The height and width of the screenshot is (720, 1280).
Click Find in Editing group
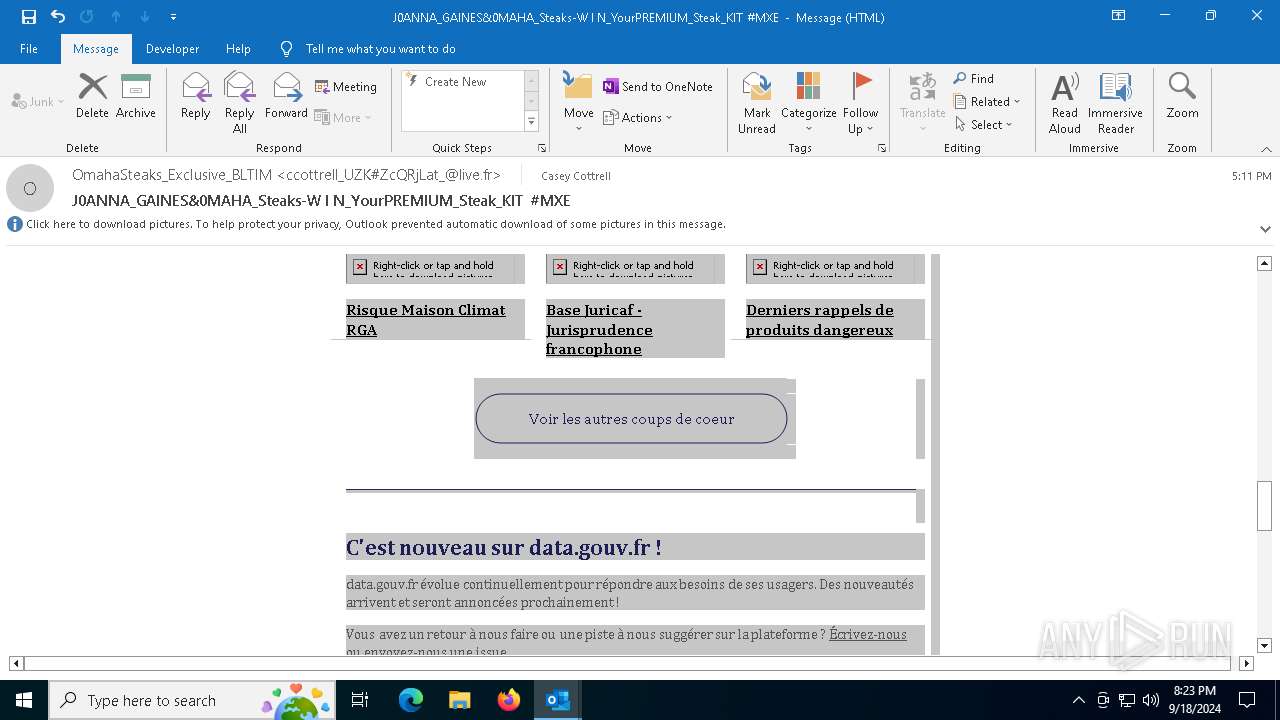click(974, 79)
